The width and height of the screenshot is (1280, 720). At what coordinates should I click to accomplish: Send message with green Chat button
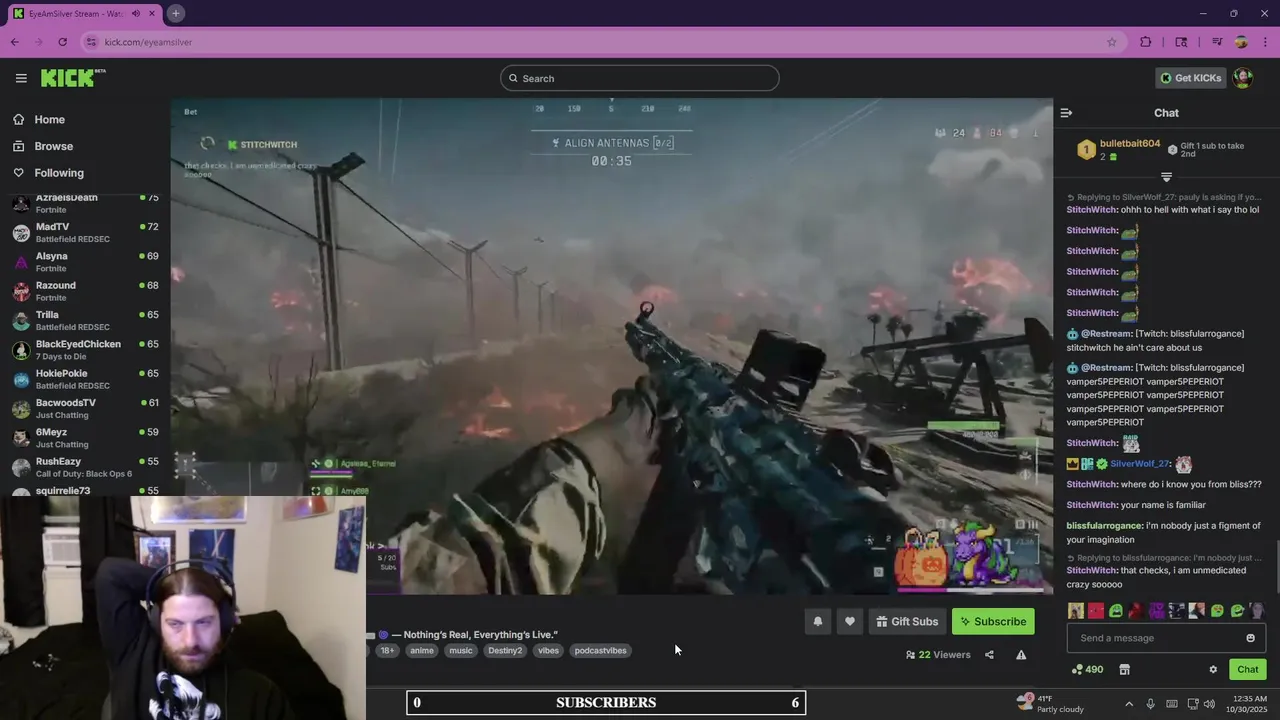(1247, 670)
